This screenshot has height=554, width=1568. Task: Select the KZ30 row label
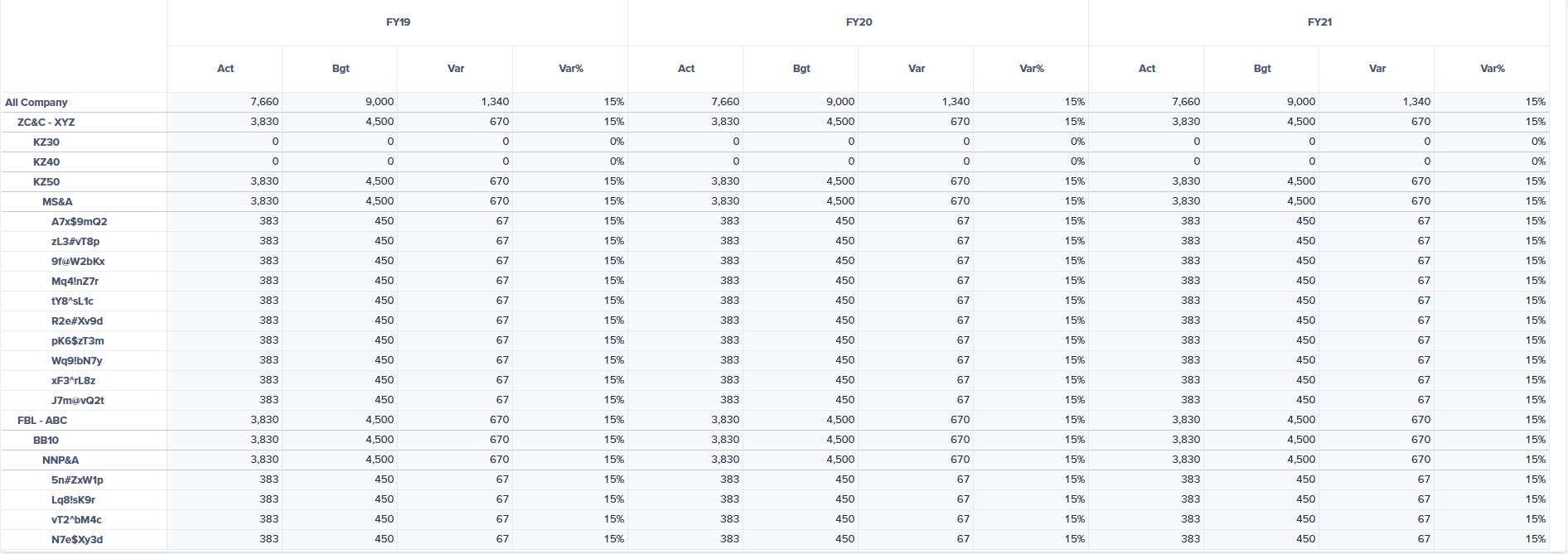coord(46,142)
